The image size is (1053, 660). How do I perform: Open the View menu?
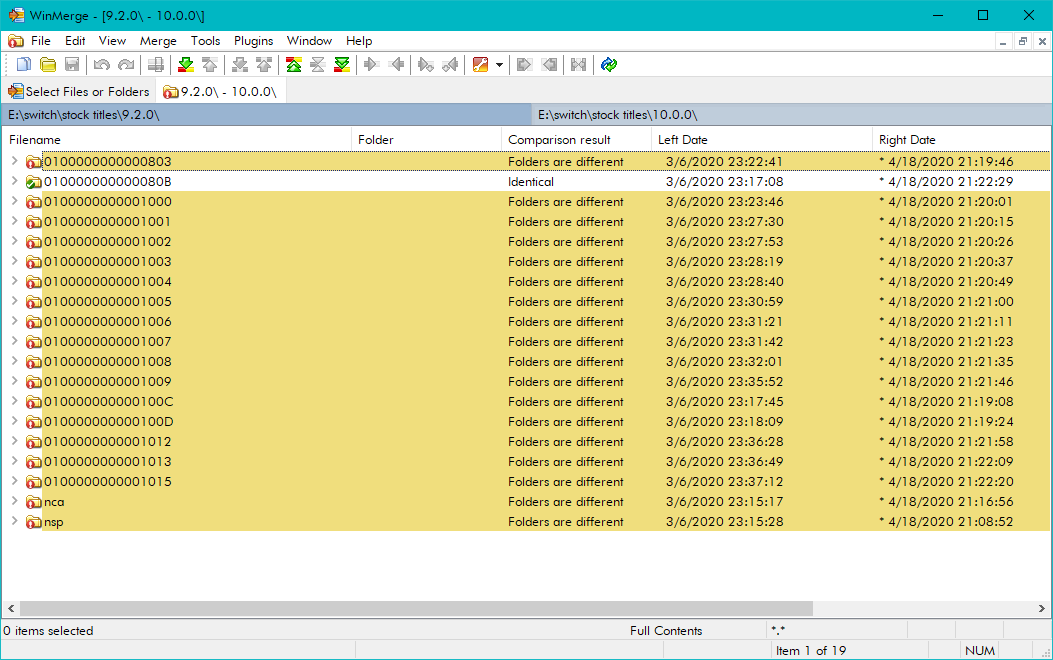pos(112,41)
